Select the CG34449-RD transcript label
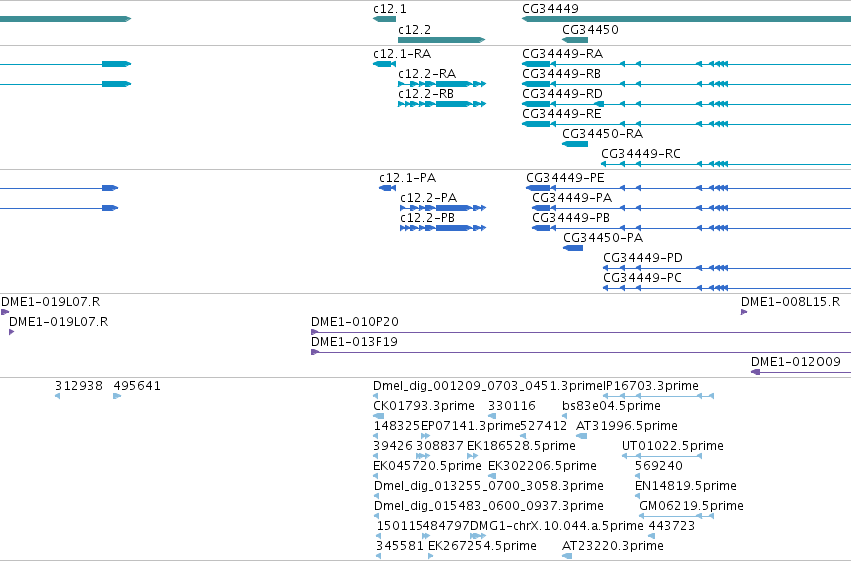 pyautogui.click(x=562, y=94)
